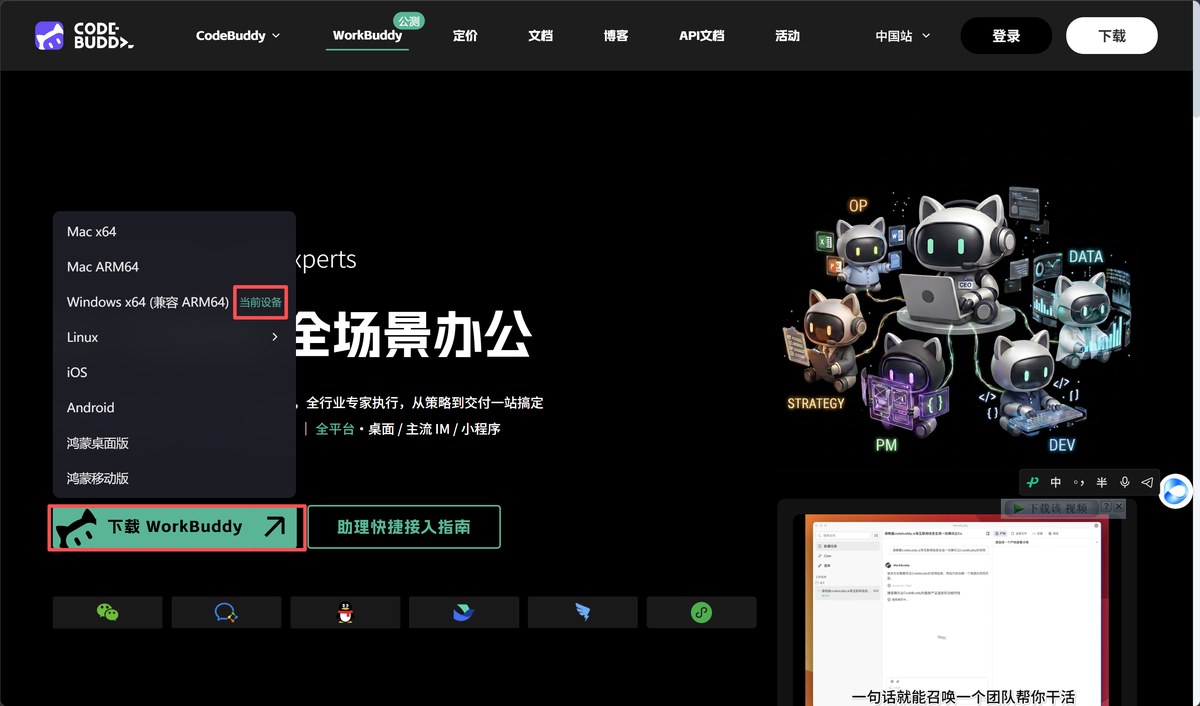Image resolution: width=1200 pixels, height=706 pixels.
Task: Open the API文档 nav item
Action: (x=701, y=35)
